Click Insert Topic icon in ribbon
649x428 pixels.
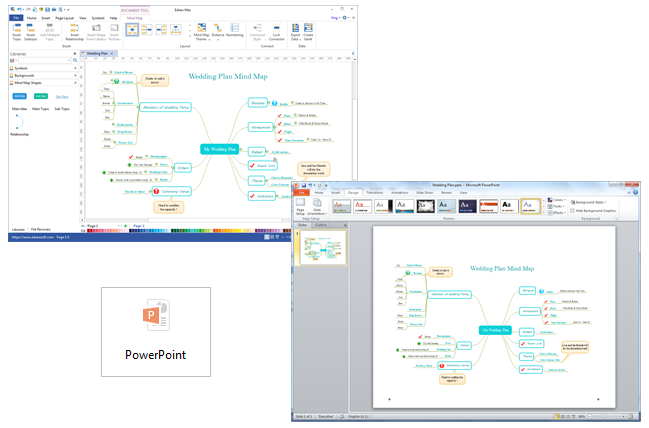[15, 30]
